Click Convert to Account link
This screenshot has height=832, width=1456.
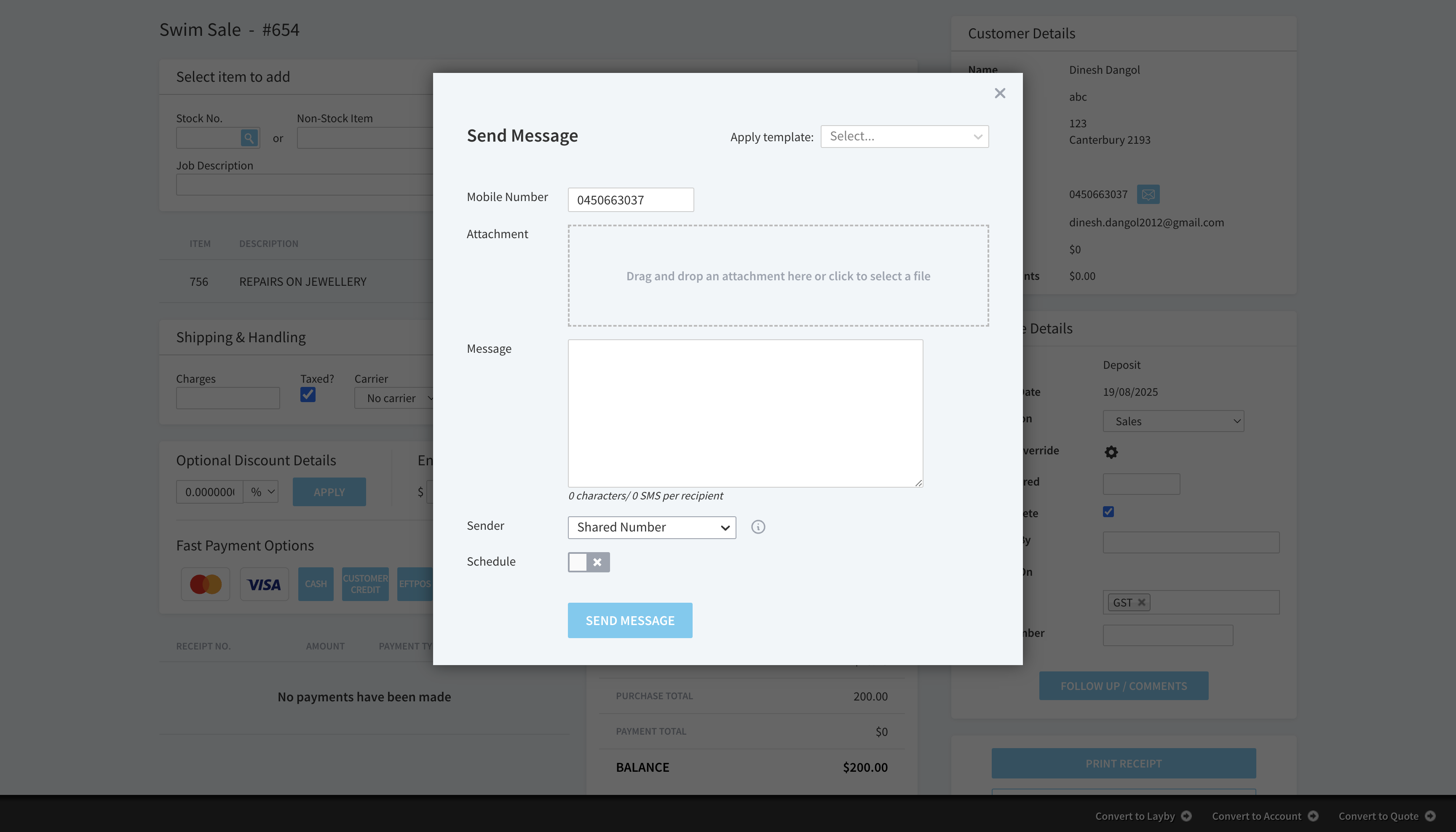click(x=1256, y=816)
